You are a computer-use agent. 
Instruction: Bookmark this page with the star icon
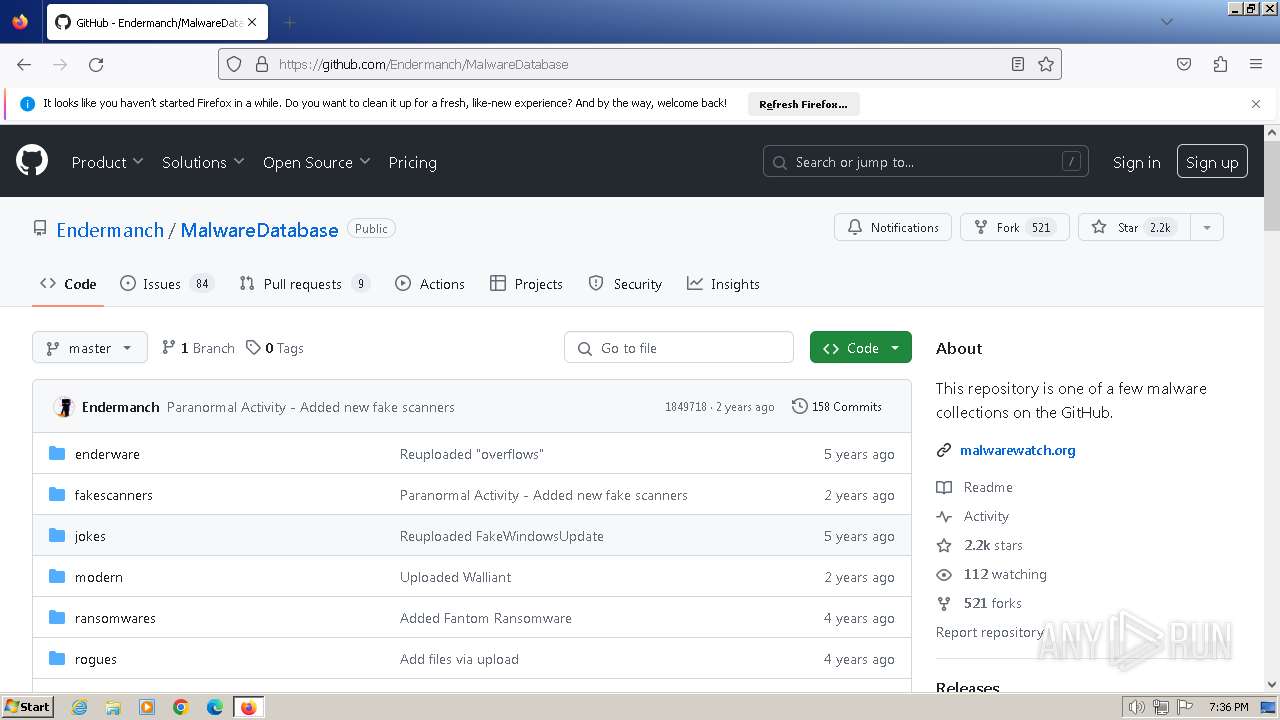(x=1046, y=64)
